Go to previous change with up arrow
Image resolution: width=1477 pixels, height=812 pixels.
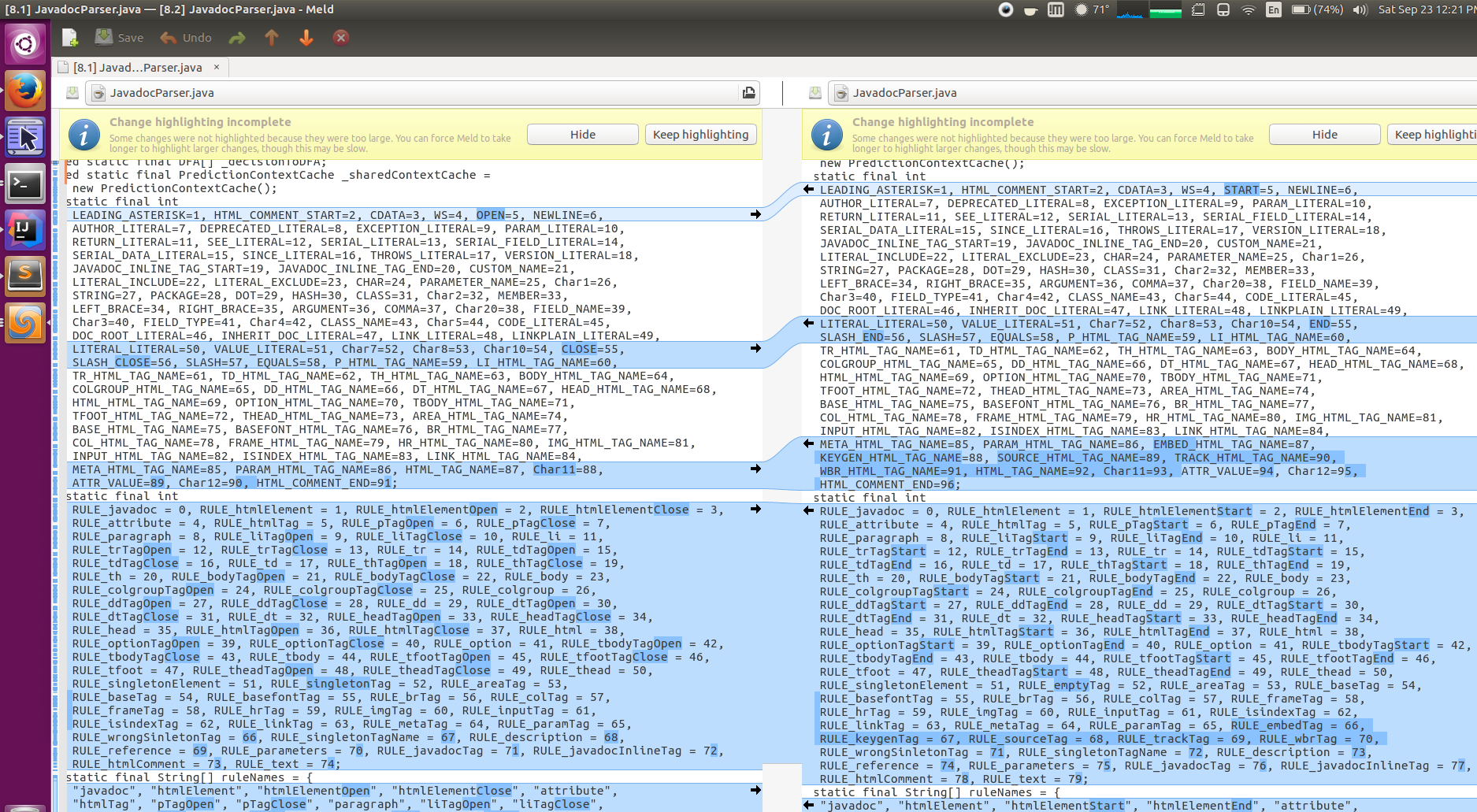tap(272, 37)
